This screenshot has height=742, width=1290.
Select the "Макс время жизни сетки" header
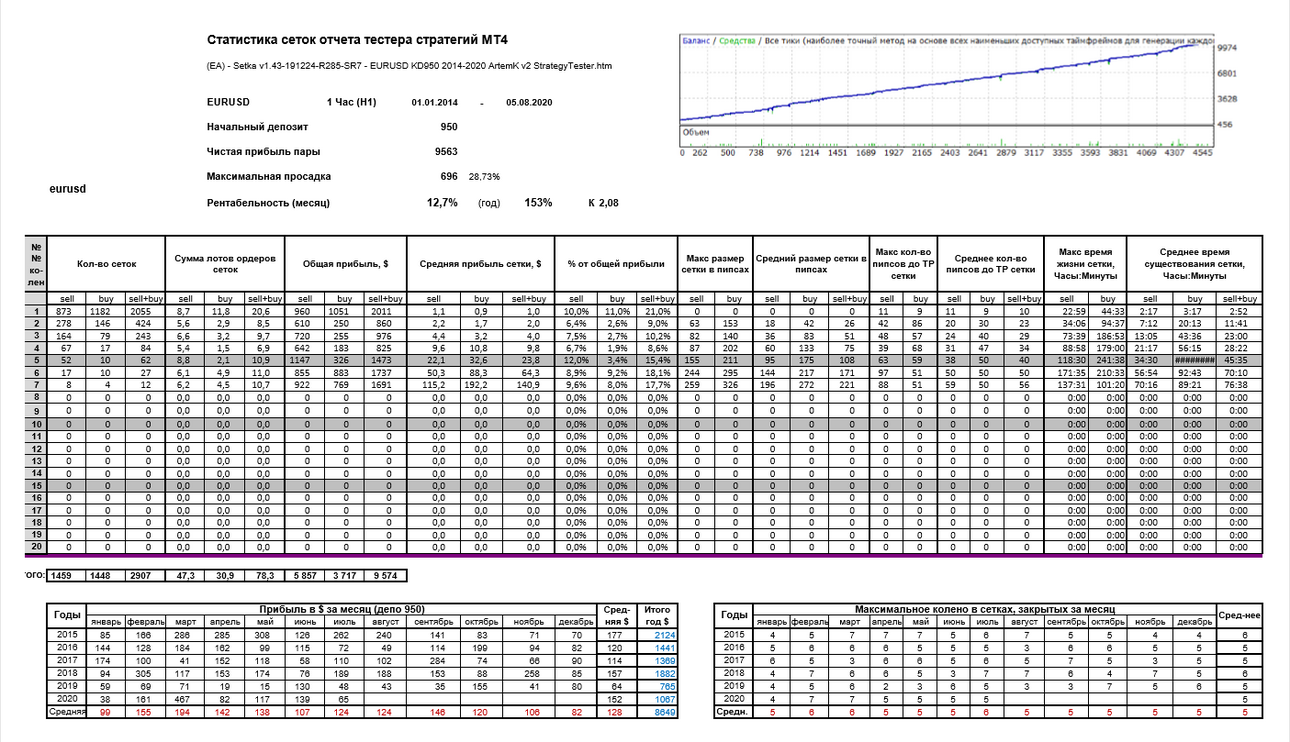pos(1085,264)
